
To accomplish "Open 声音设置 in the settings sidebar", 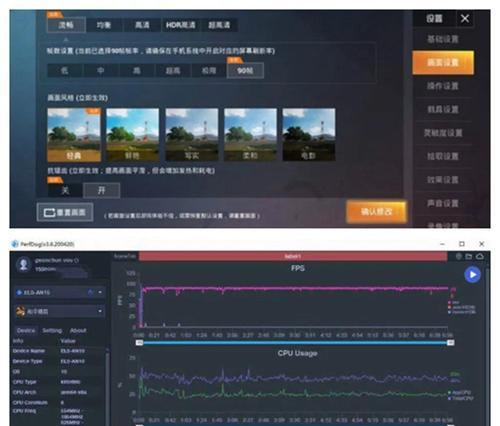I will 443,204.
